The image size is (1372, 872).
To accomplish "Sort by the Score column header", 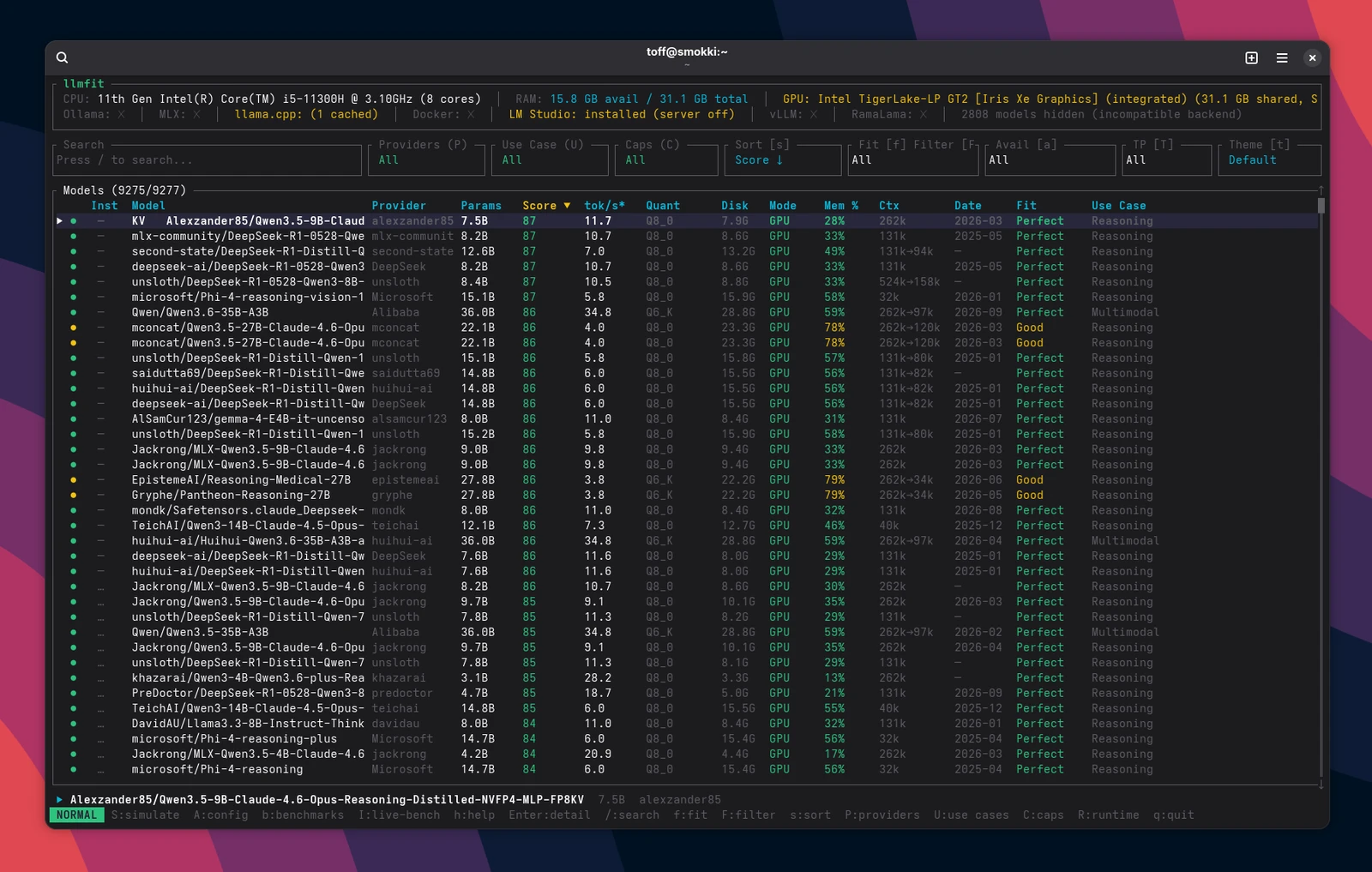I will [x=546, y=206].
